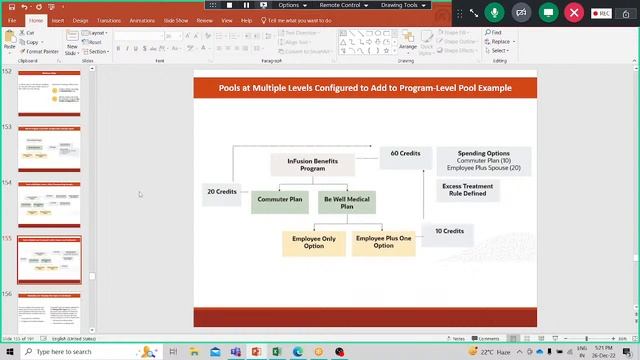The height and width of the screenshot is (360, 640).
Task: Select the Commuter Plan box on slide
Action: (280, 202)
